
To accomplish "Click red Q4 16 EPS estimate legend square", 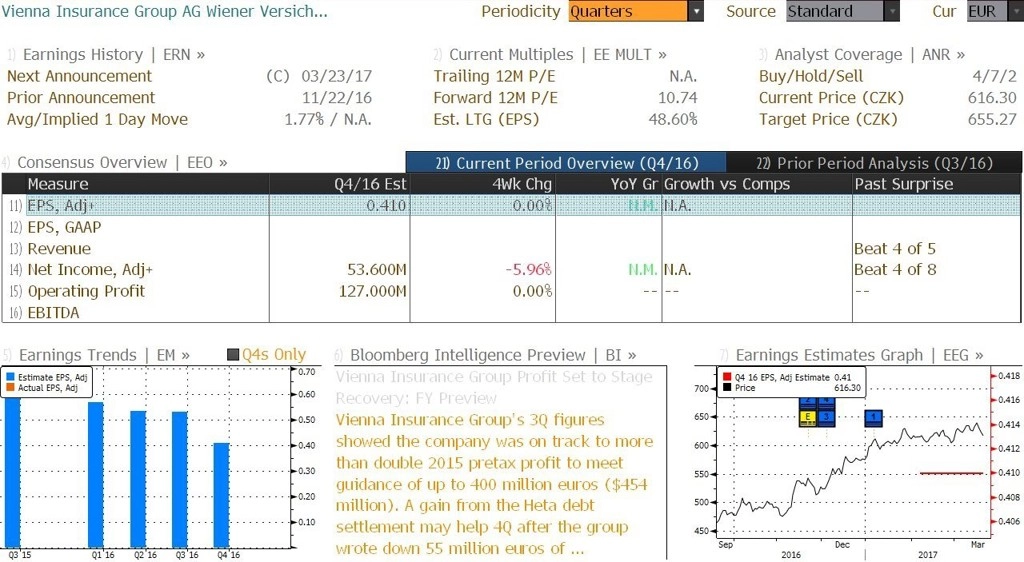I will (x=727, y=377).
